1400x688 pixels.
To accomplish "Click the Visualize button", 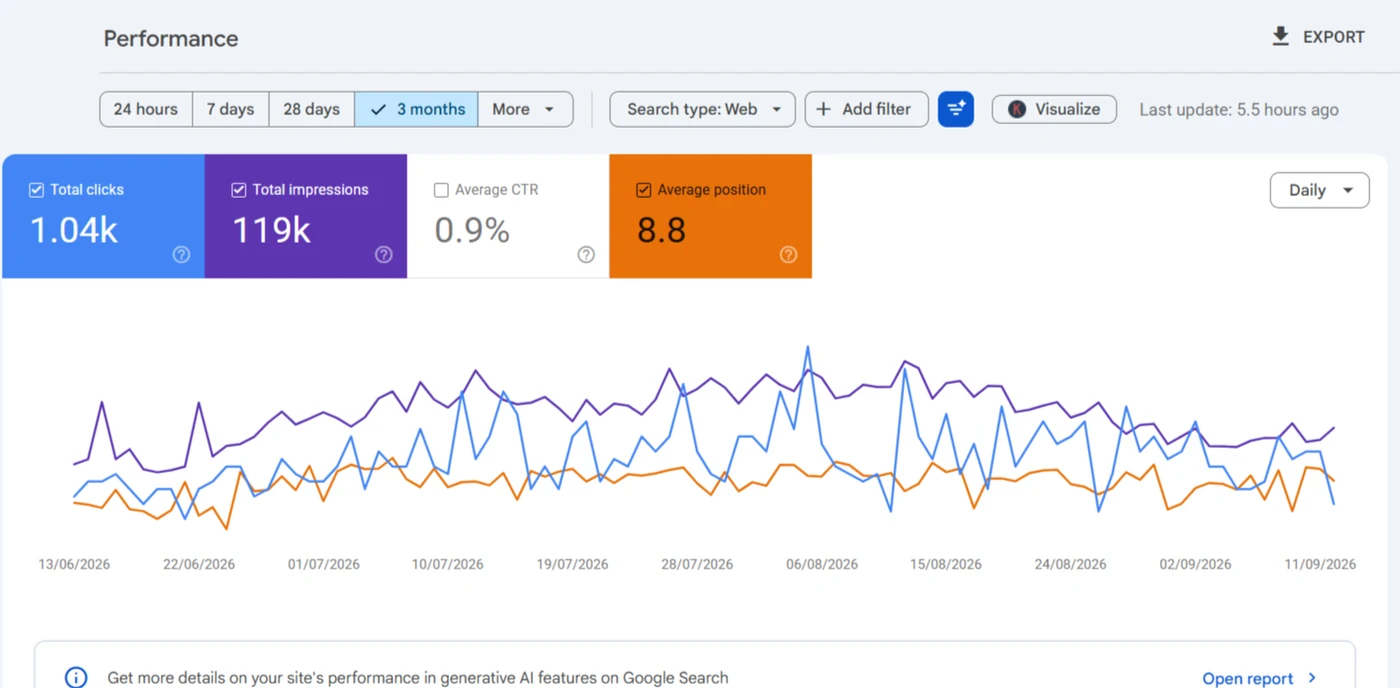I will (1054, 109).
